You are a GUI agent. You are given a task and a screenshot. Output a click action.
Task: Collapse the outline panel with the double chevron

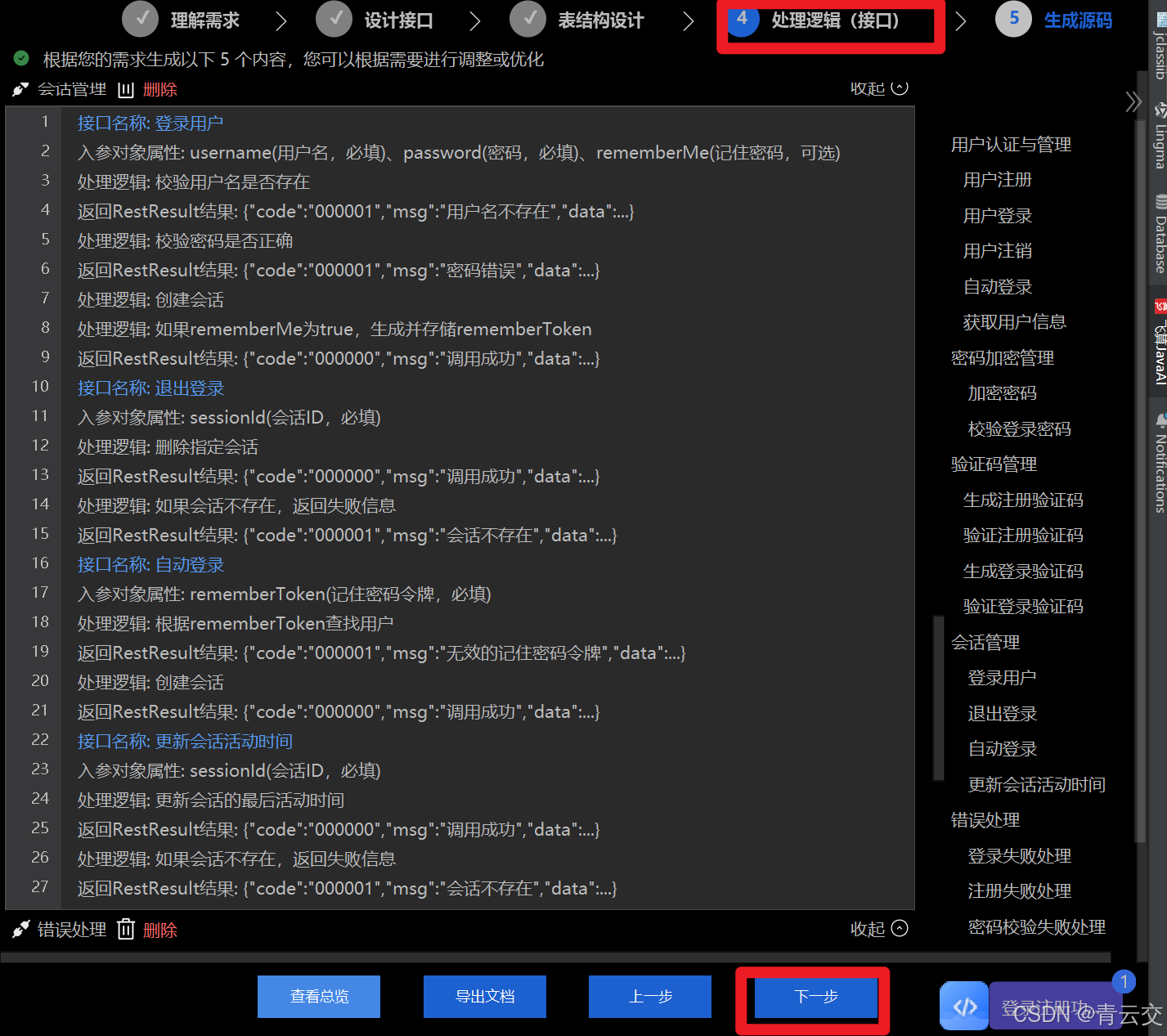(x=1133, y=102)
